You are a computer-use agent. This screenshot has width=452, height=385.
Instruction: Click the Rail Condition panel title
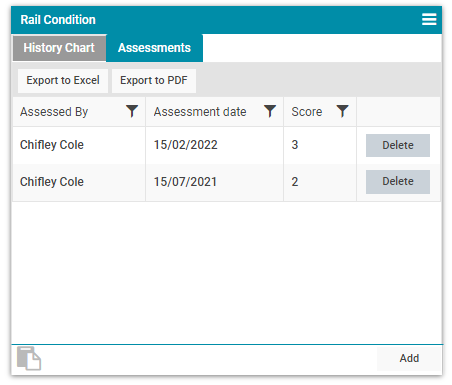pos(58,20)
